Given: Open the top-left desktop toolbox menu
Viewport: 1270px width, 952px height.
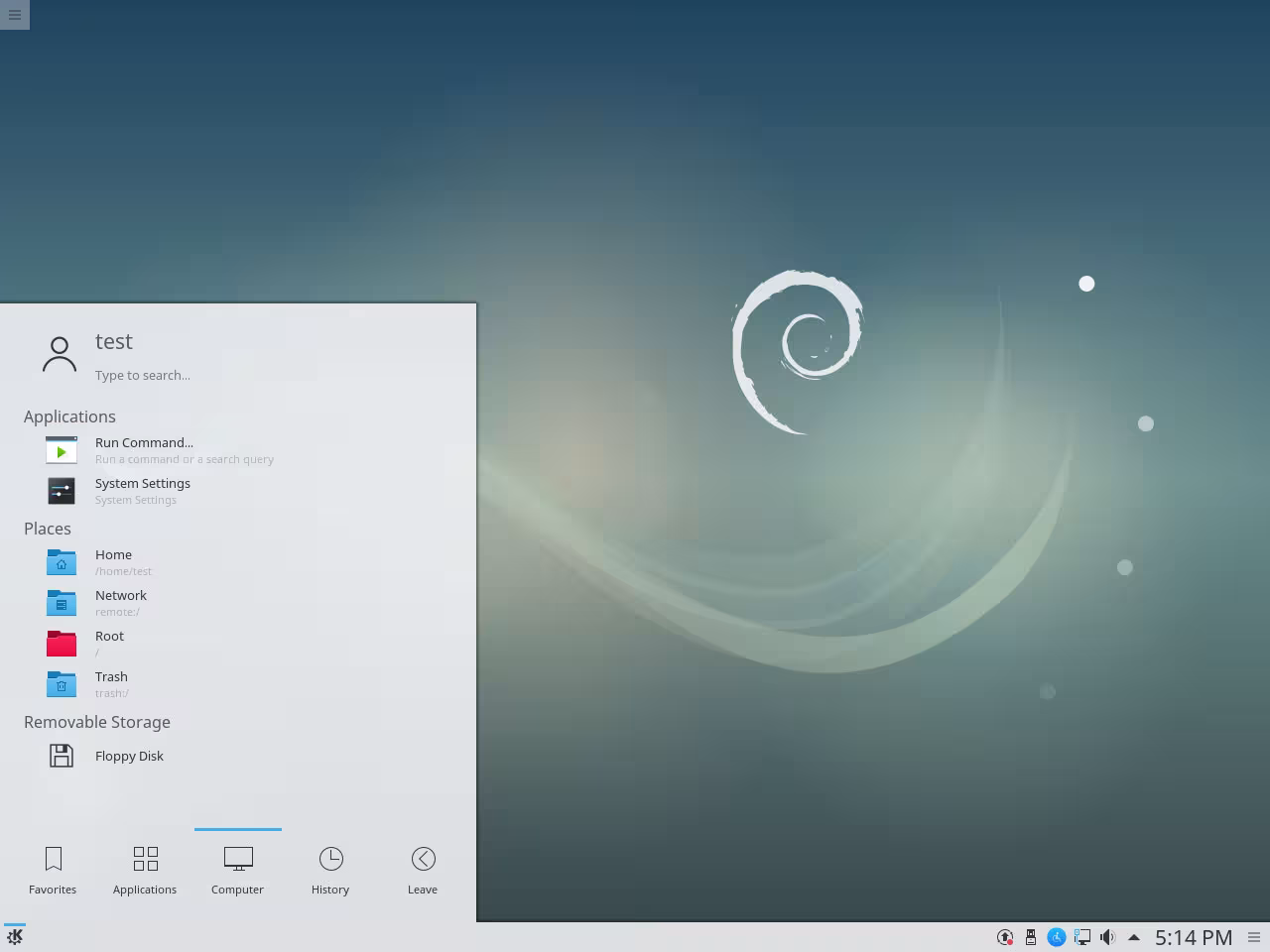Looking at the screenshot, I should coord(15,15).
